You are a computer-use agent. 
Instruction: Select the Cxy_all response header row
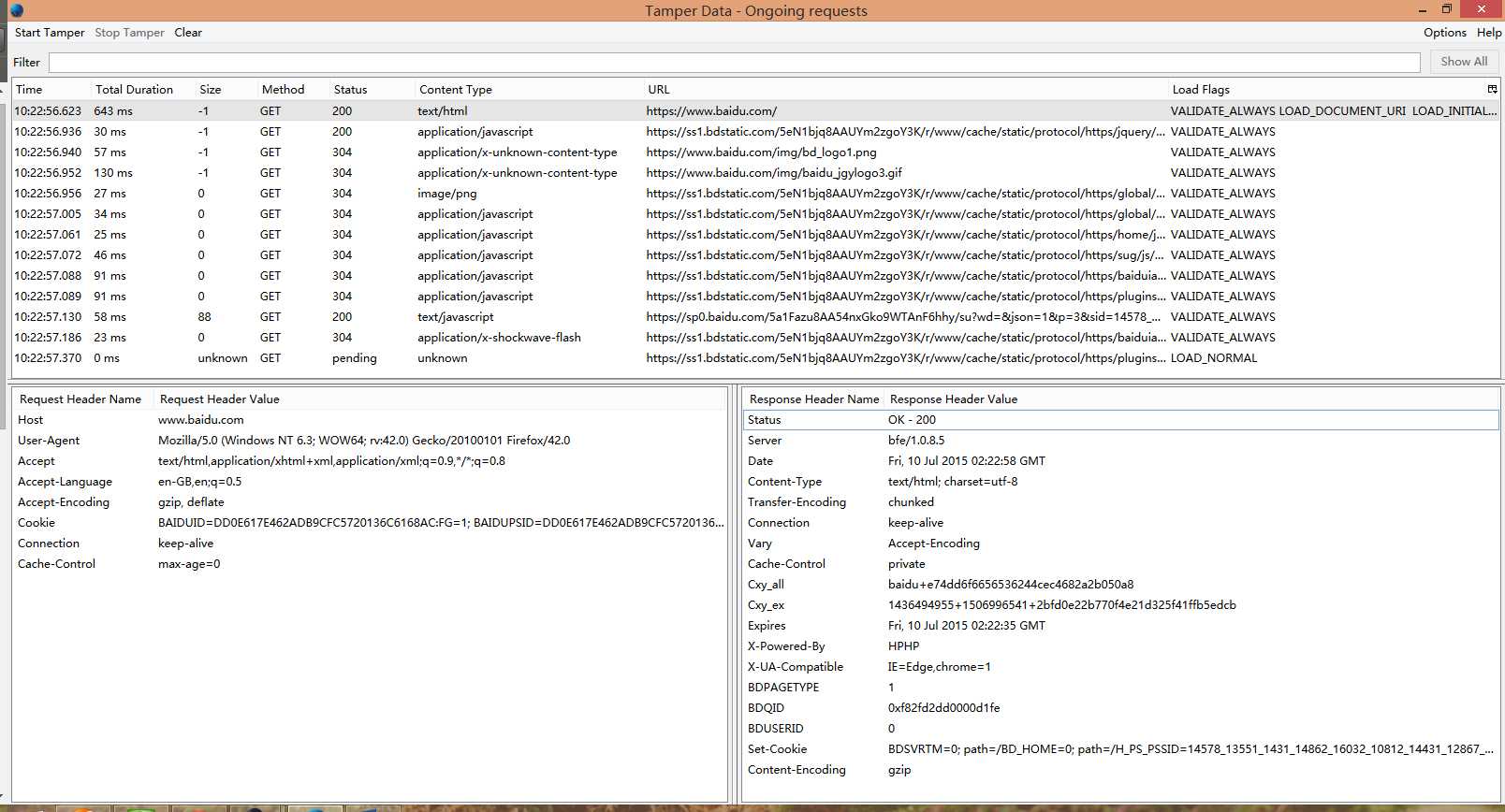(x=1121, y=585)
